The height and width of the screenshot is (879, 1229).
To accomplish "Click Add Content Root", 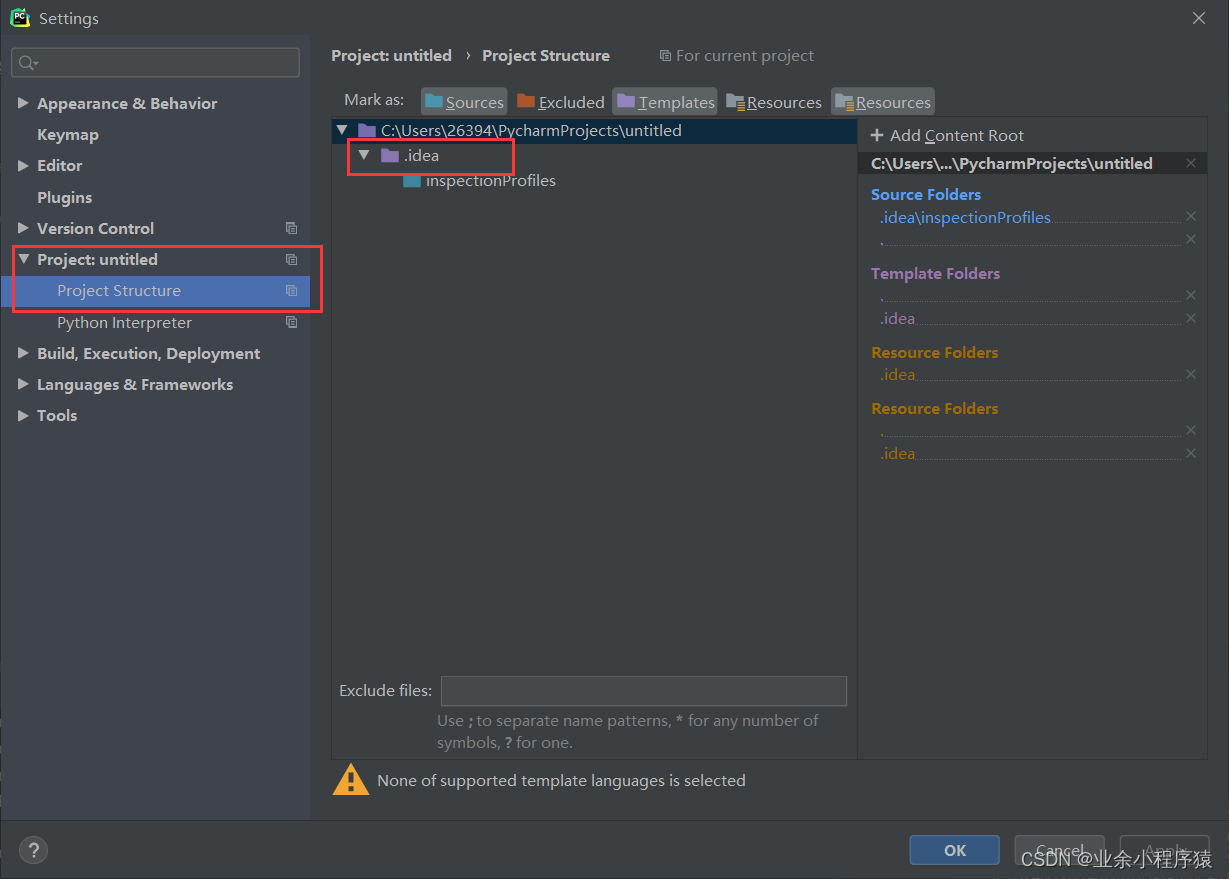I will click(x=947, y=135).
